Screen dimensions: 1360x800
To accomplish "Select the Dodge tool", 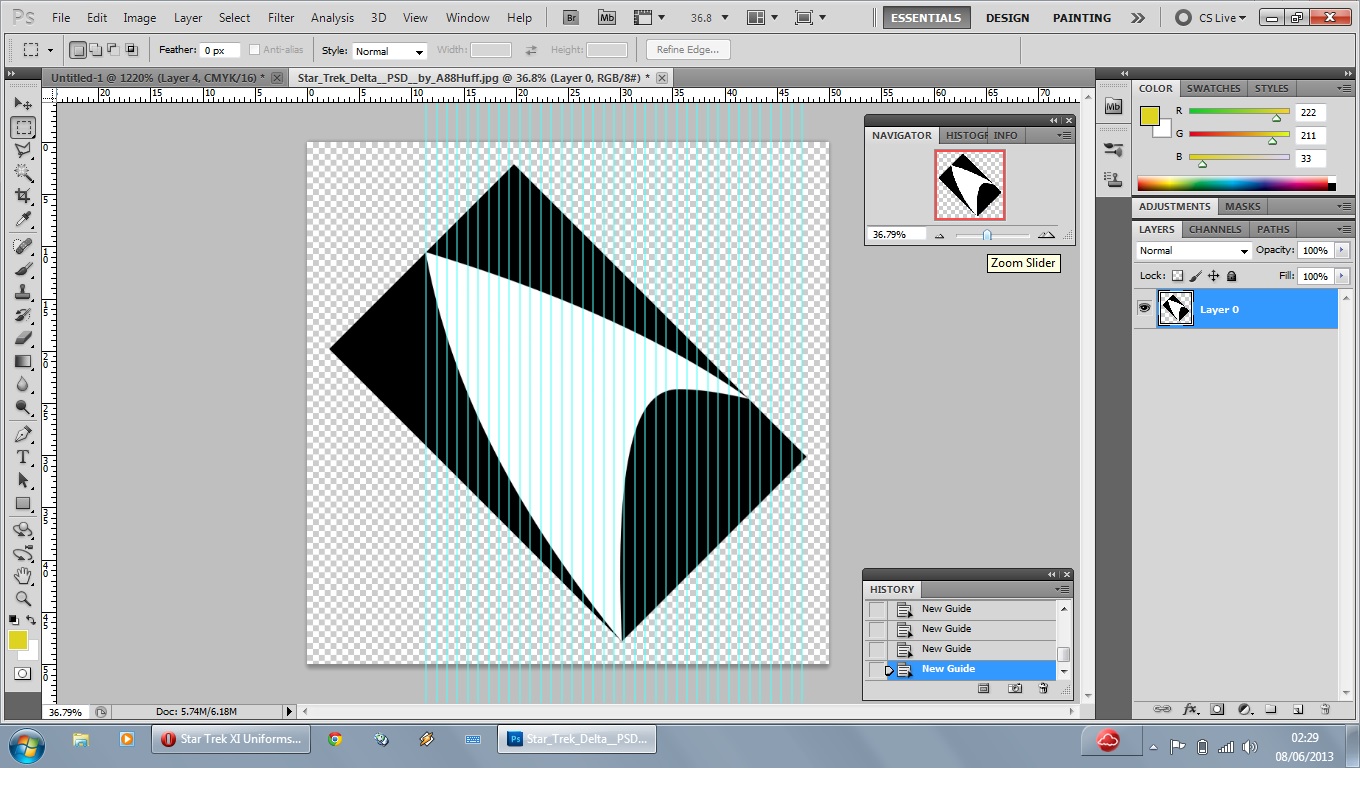I will (x=23, y=407).
